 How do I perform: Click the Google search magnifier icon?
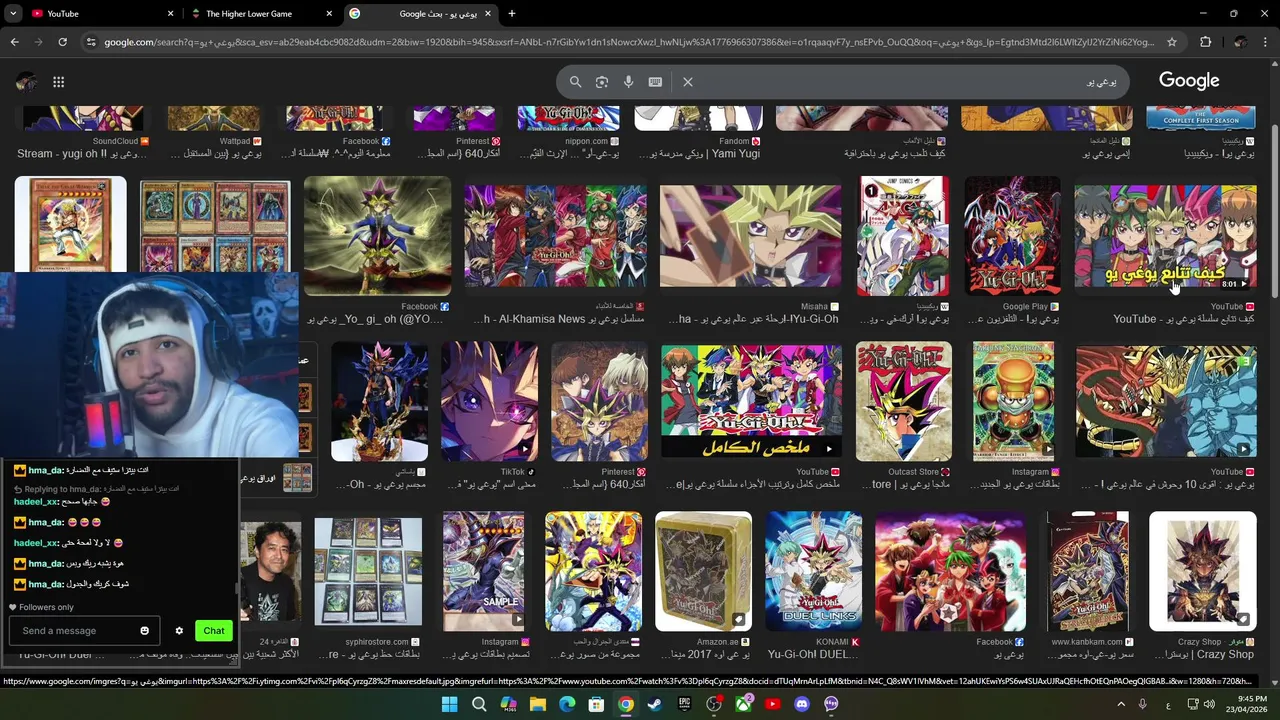coord(575,82)
